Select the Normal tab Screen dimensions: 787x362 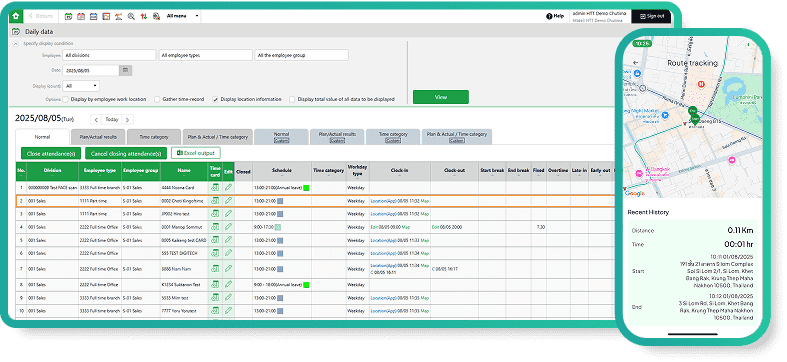(x=42, y=137)
